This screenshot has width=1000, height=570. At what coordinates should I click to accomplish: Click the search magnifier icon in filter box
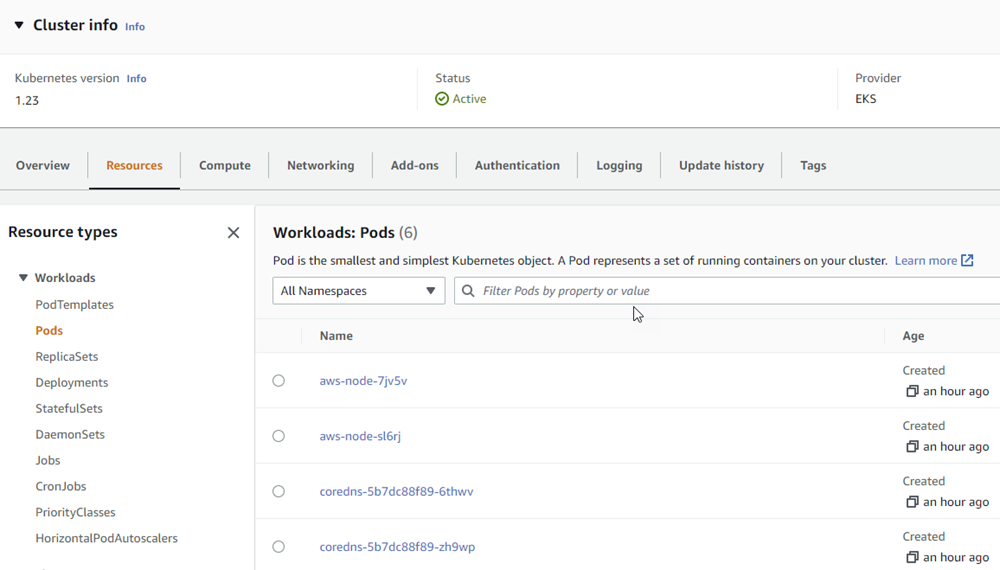468,291
